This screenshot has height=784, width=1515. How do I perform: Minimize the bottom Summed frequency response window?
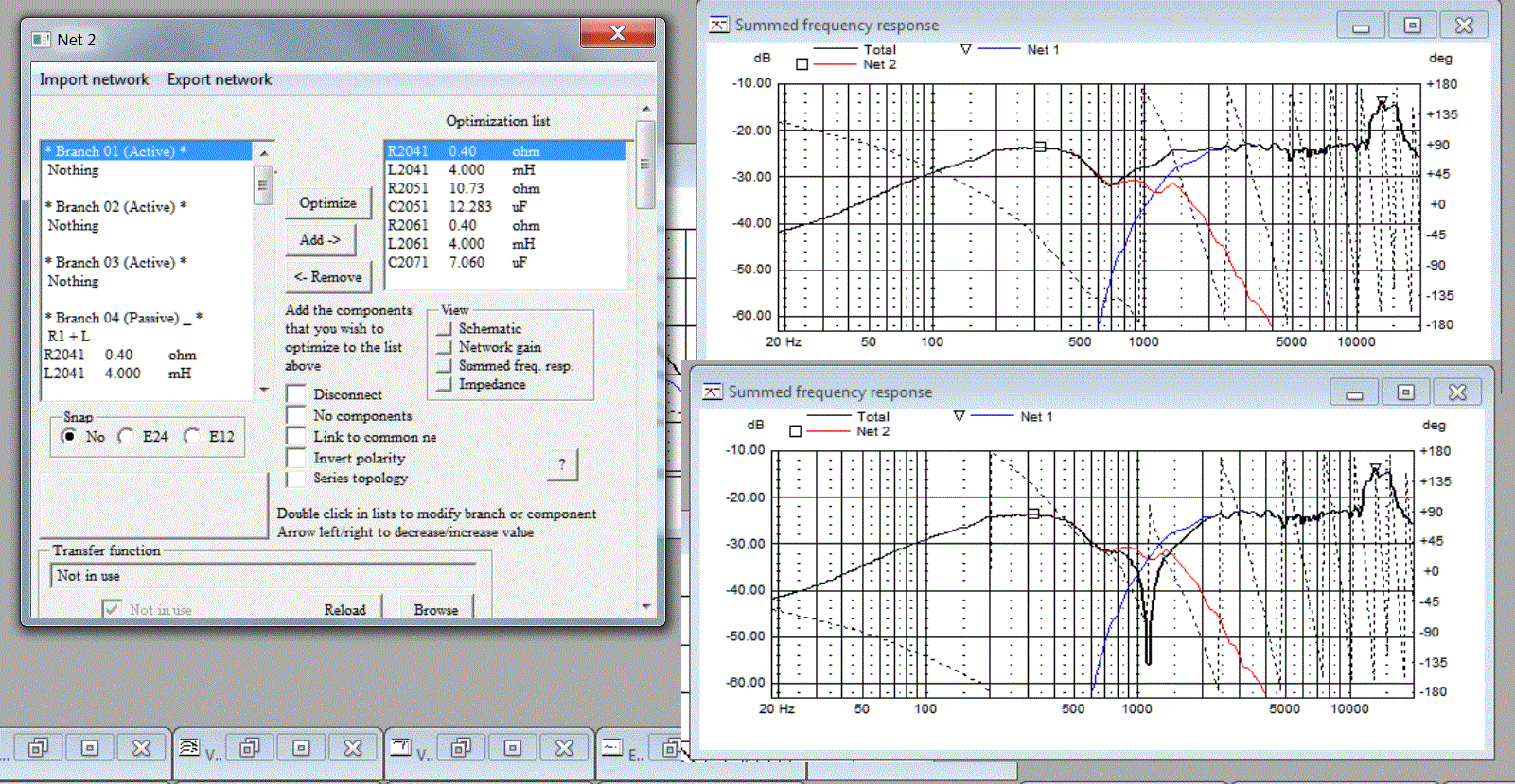(x=1354, y=392)
